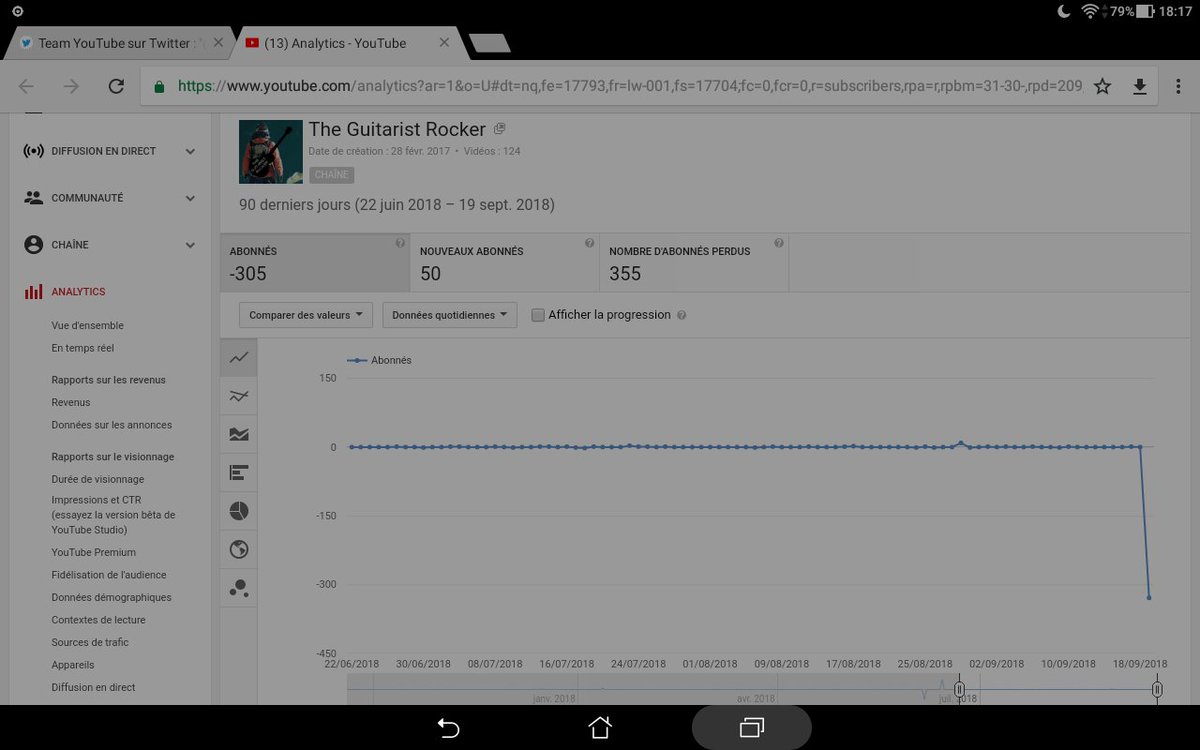Click the Analytics bar chart sidebar icon
This screenshot has width=1200, height=750.
point(34,292)
